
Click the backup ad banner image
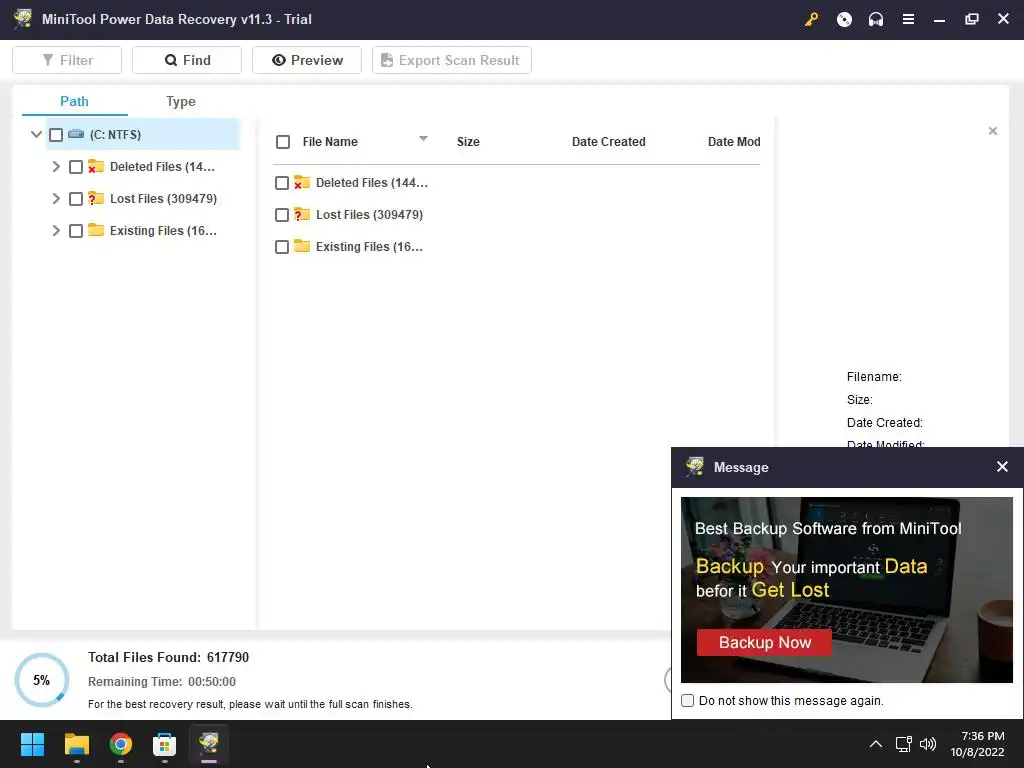[x=846, y=590]
